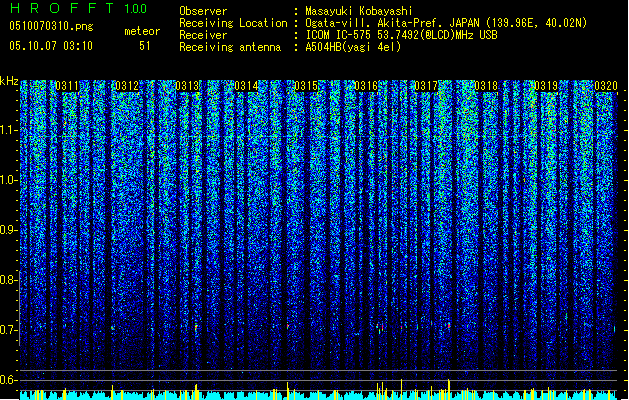Click the 0.8 kHz axis label

(x=9, y=280)
